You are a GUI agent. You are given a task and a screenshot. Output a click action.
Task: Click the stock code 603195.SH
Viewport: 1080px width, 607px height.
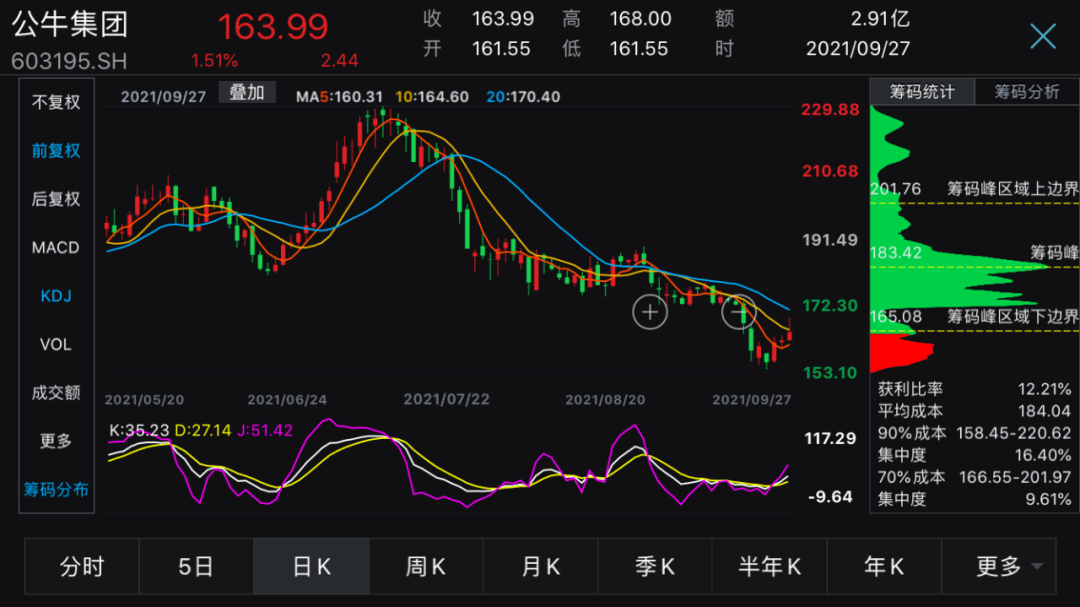69,61
